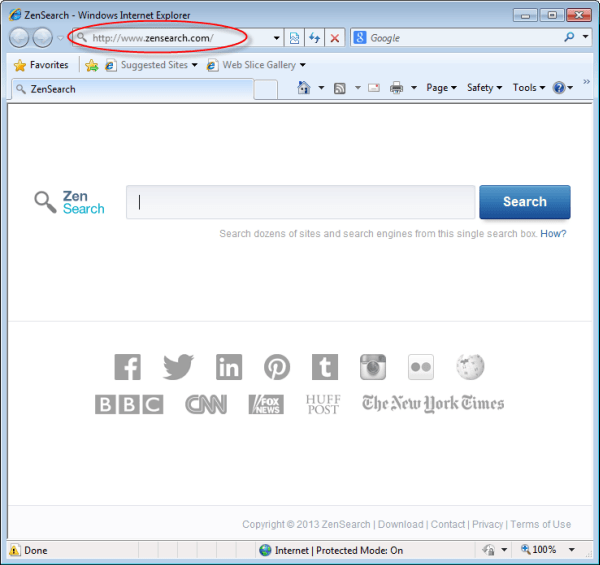Expand the command bar overflow chevron
The width and height of the screenshot is (600, 565).
[586, 81]
